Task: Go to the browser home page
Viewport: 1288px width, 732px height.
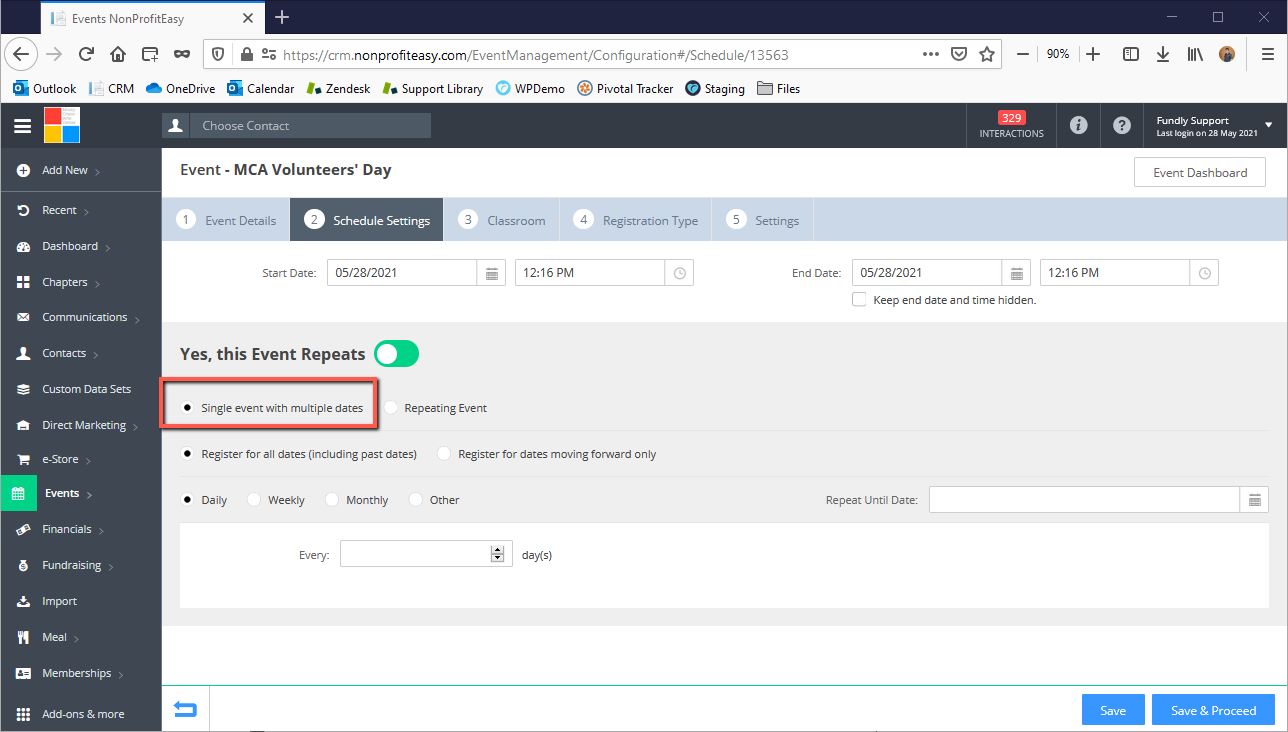Action: (x=118, y=54)
